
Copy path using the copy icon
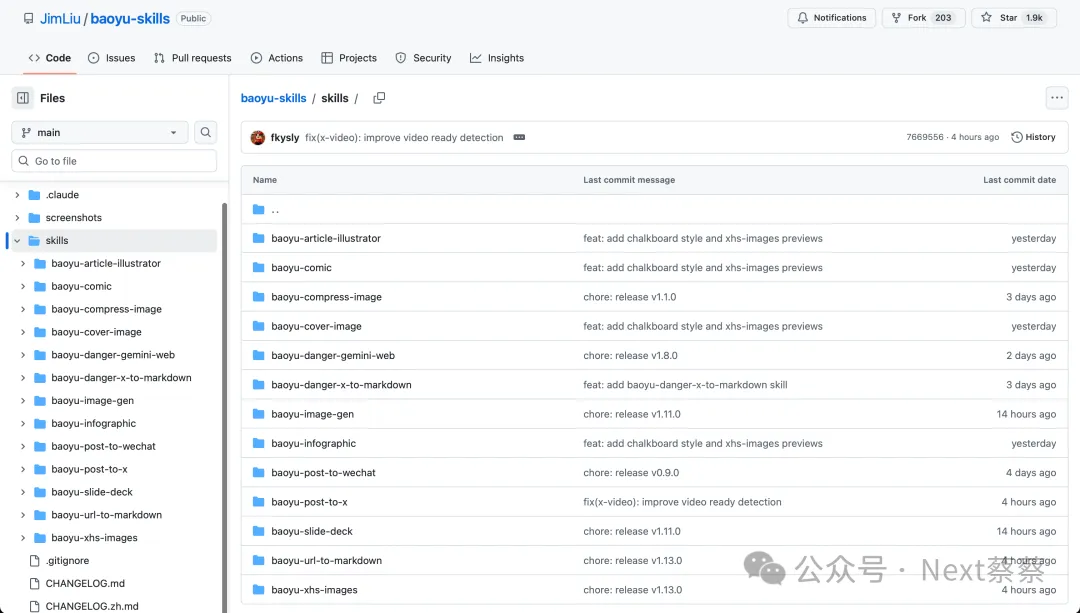coord(379,98)
